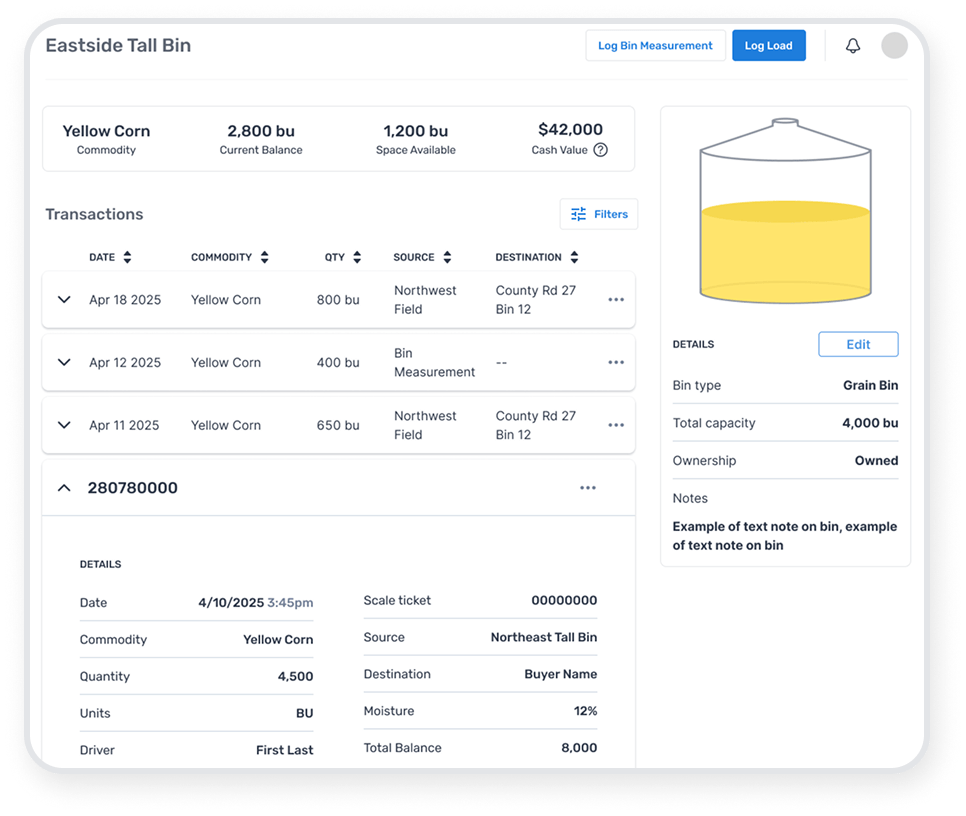Click the notification bell icon

coord(852,46)
